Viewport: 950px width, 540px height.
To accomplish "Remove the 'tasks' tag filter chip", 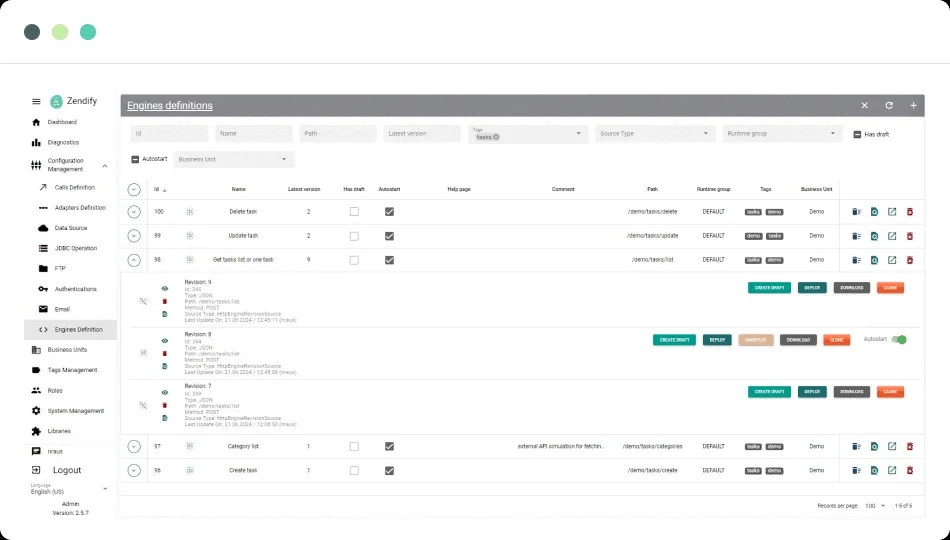I will (x=496, y=137).
